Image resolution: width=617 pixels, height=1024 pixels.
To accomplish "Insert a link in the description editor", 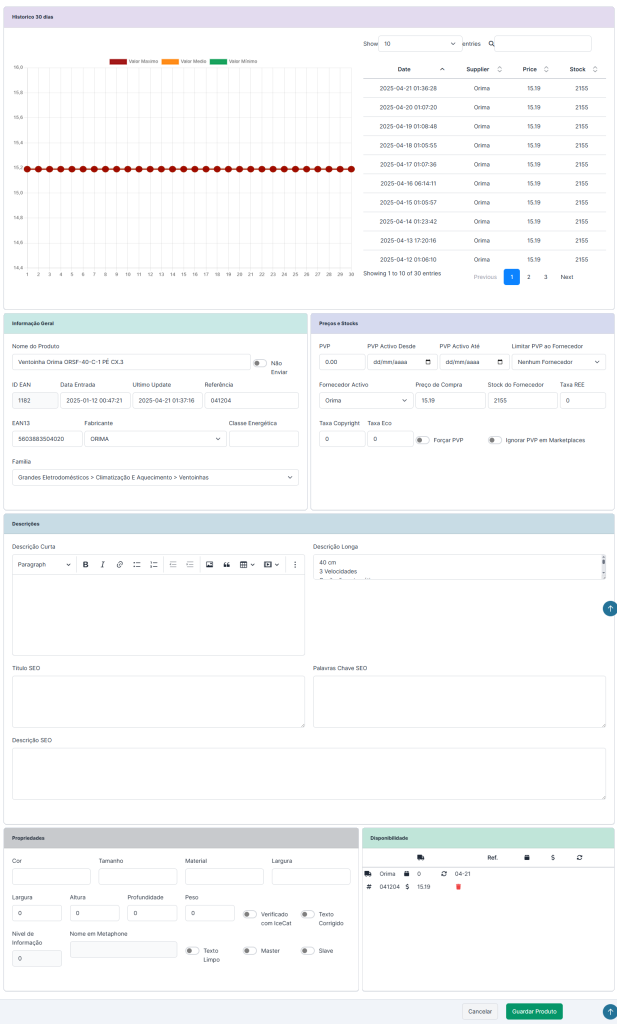I will click(x=119, y=565).
